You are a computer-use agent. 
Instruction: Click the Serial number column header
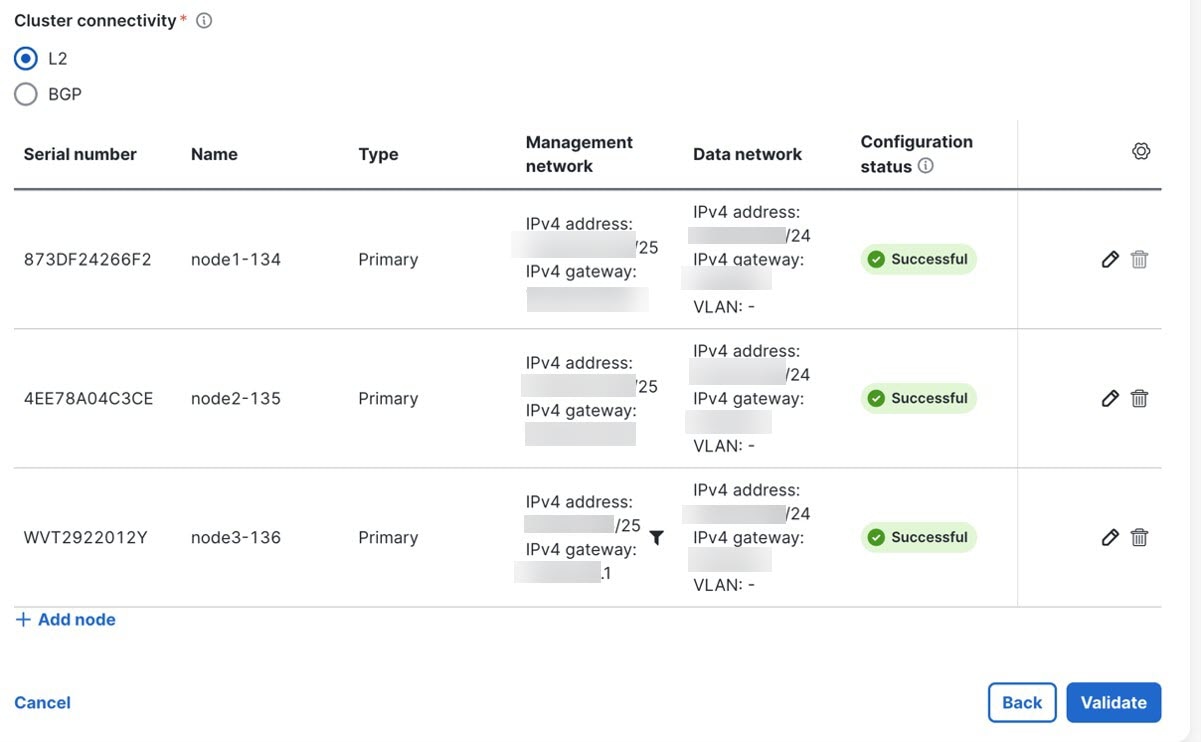coord(80,154)
